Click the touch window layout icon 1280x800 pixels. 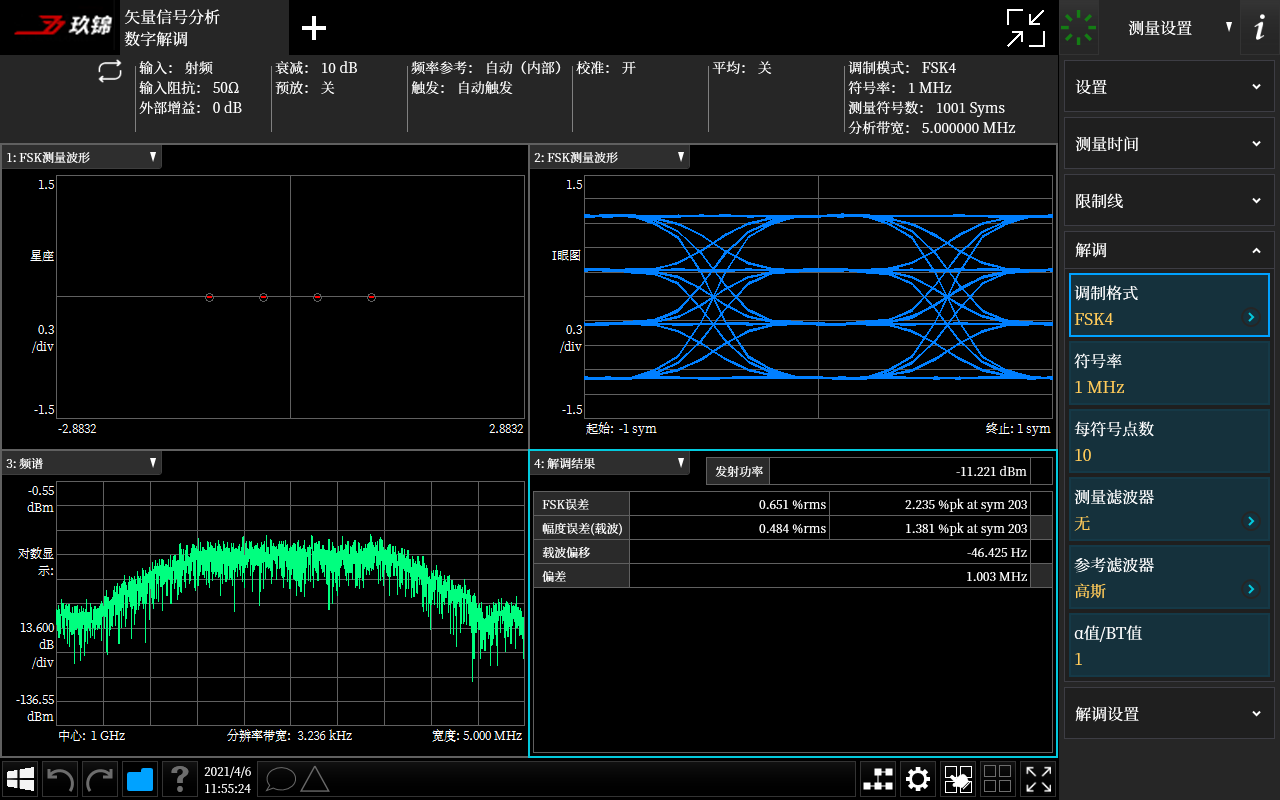(x=958, y=779)
